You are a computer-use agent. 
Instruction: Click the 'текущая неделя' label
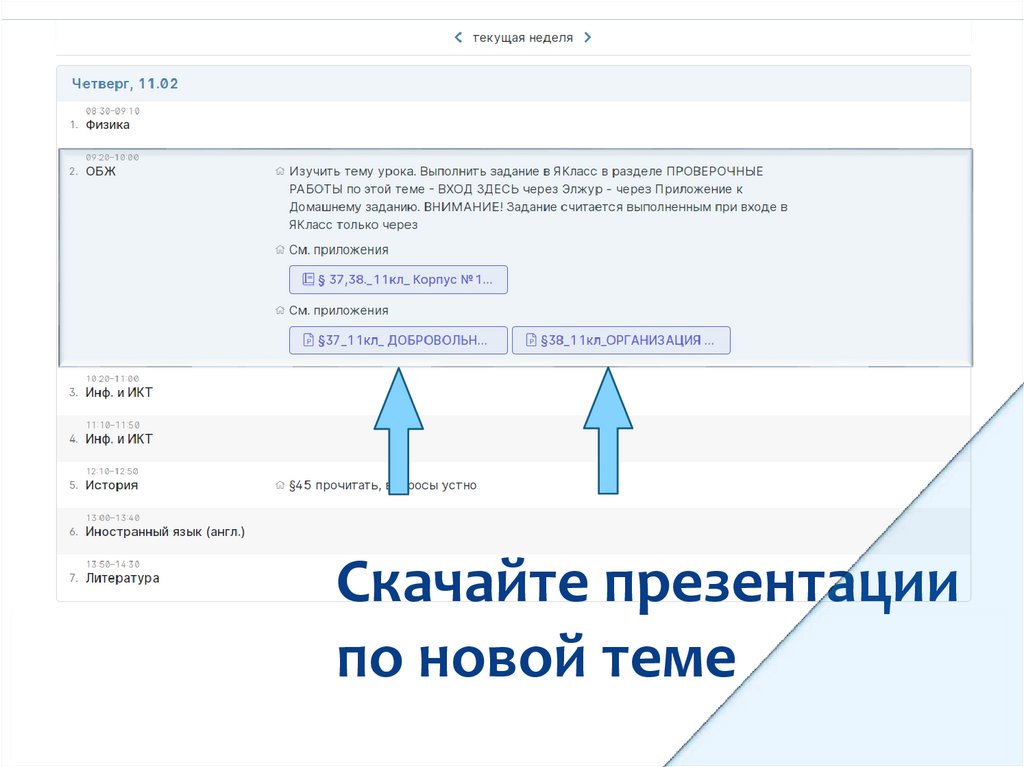[522, 38]
